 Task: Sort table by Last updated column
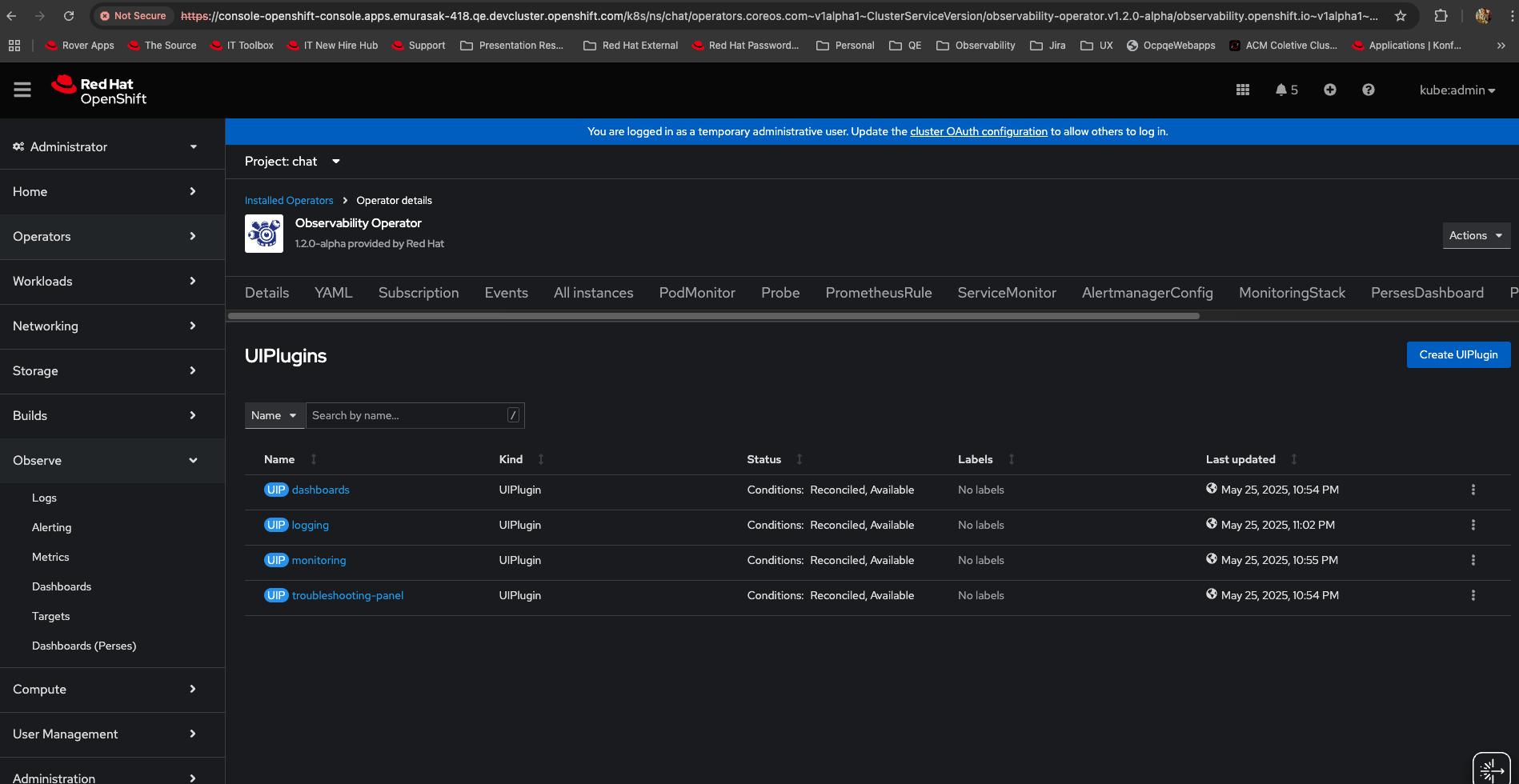pyautogui.click(x=1240, y=459)
